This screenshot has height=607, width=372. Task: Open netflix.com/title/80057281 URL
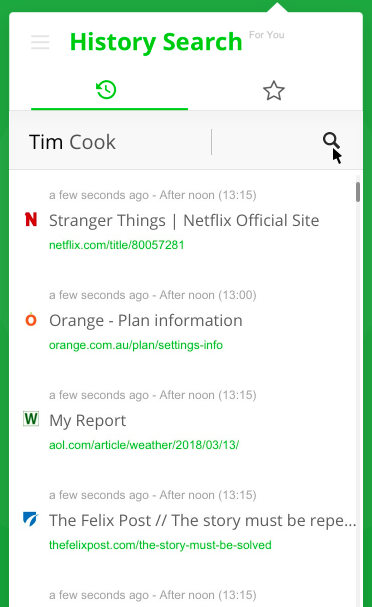117,245
